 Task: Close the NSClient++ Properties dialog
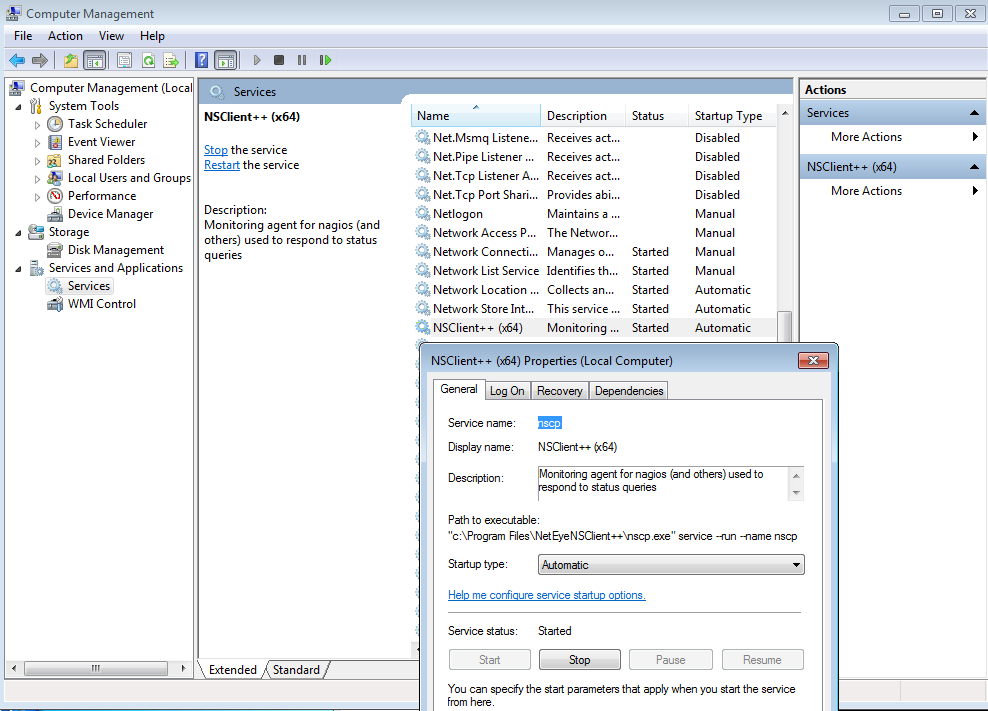pyautogui.click(x=813, y=361)
